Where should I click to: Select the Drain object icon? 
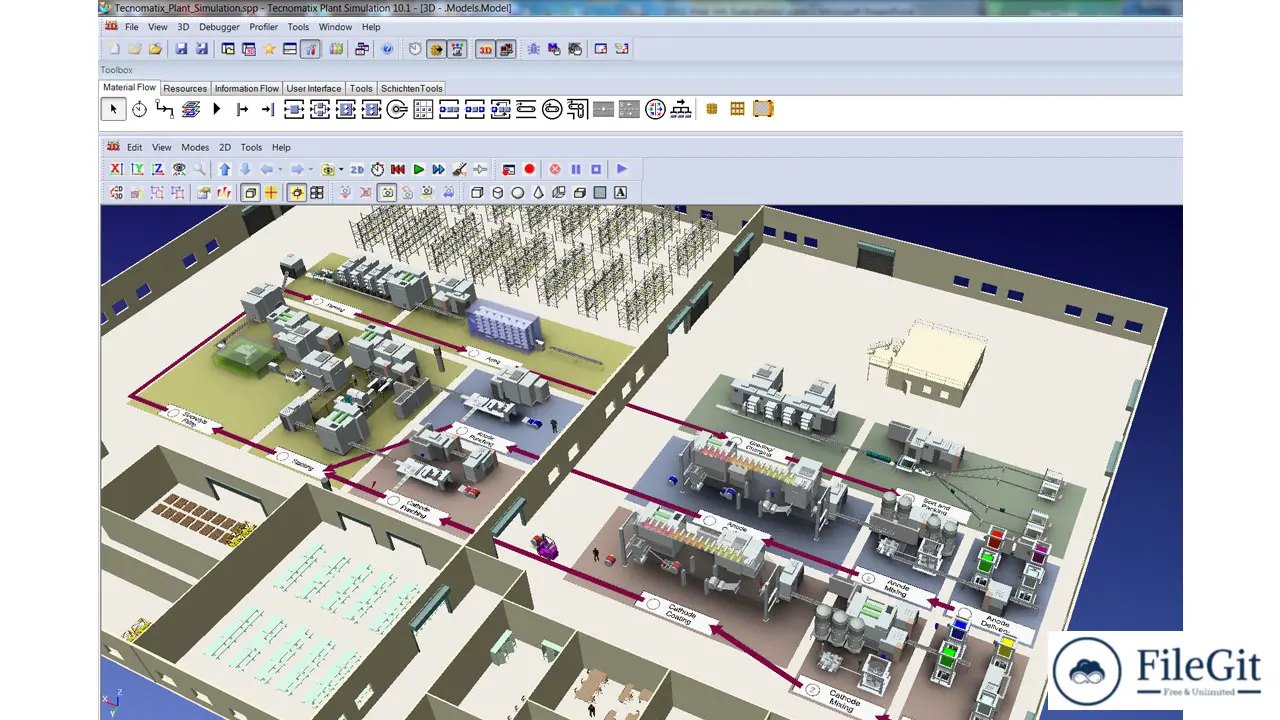tap(268, 109)
